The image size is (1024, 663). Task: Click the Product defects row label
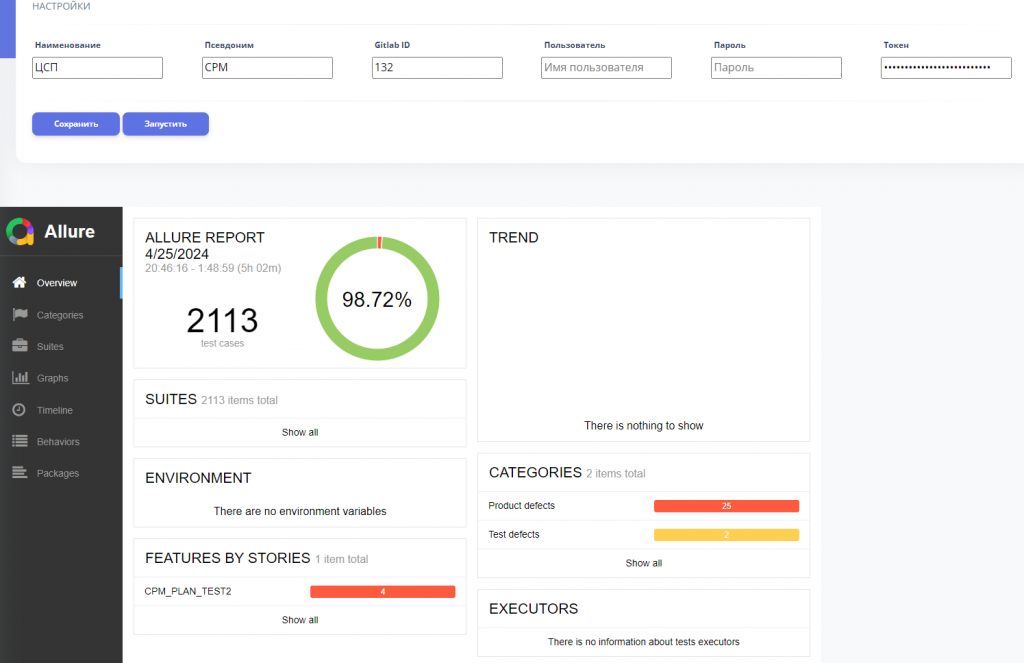[521, 506]
